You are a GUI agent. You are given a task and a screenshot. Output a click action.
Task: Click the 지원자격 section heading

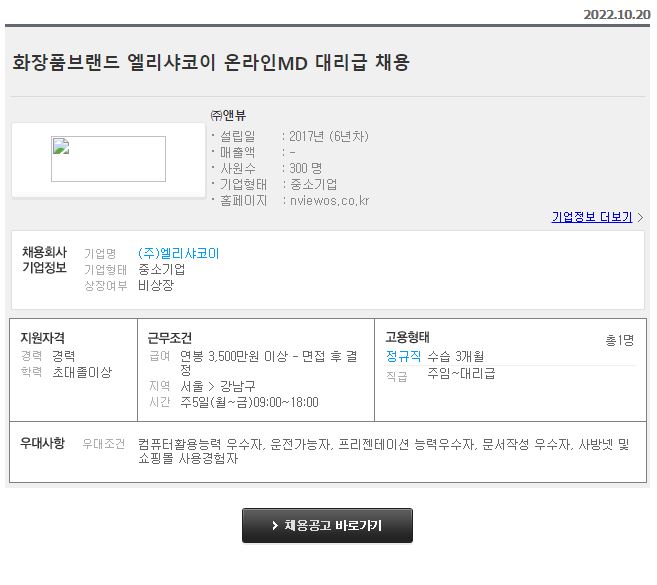(43, 338)
